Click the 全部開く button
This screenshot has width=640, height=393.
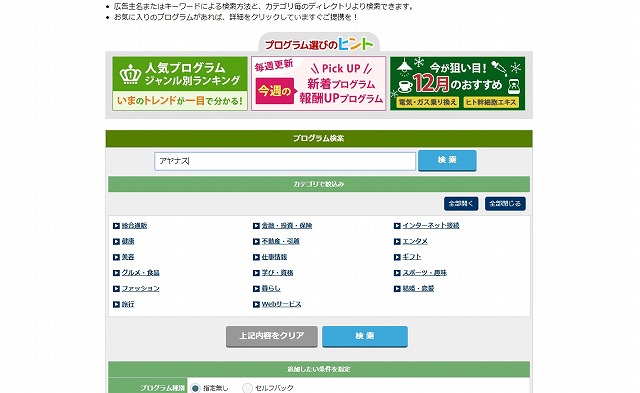(x=461, y=203)
